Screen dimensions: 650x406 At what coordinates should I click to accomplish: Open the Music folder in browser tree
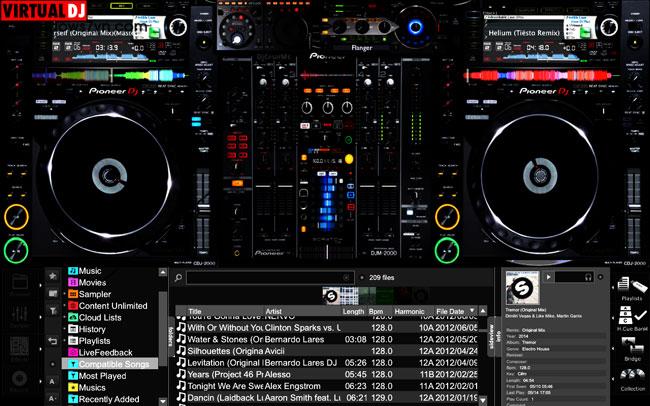85,271
